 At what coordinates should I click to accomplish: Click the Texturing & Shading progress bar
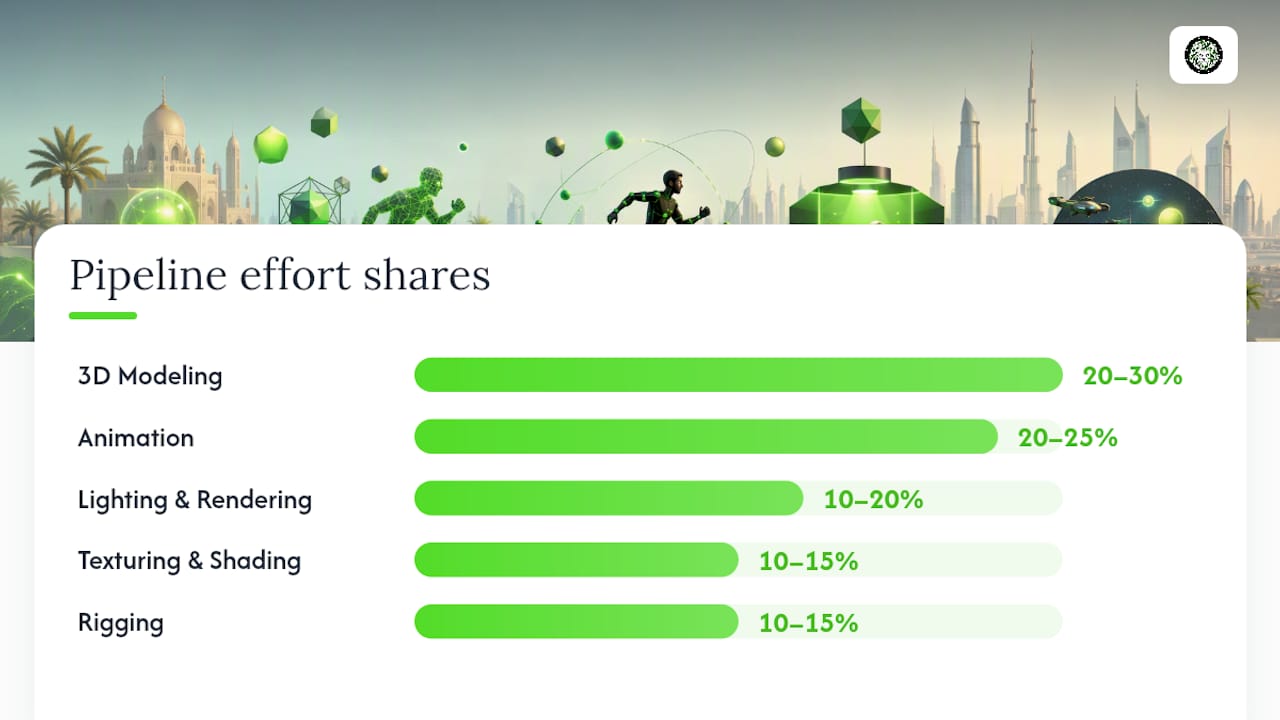tap(738, 560)
